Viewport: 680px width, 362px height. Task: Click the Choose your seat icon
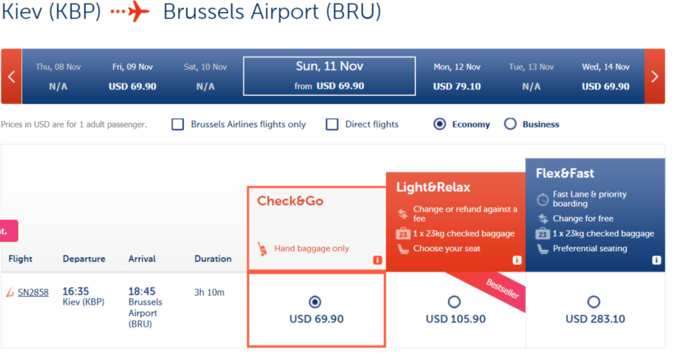coord(403,249)
